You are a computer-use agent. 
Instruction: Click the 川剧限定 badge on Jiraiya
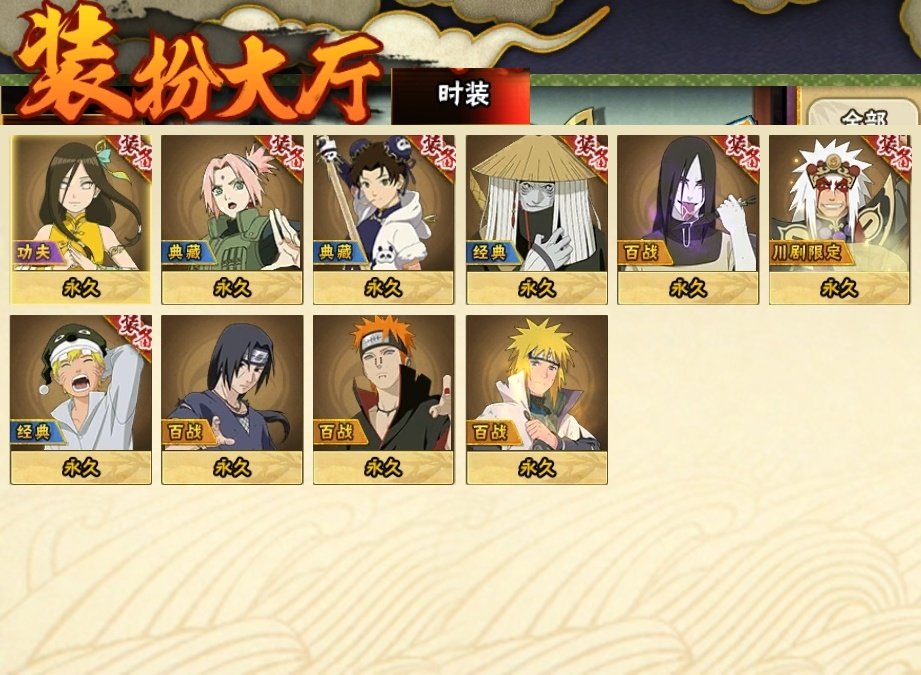tap(808, 253)
